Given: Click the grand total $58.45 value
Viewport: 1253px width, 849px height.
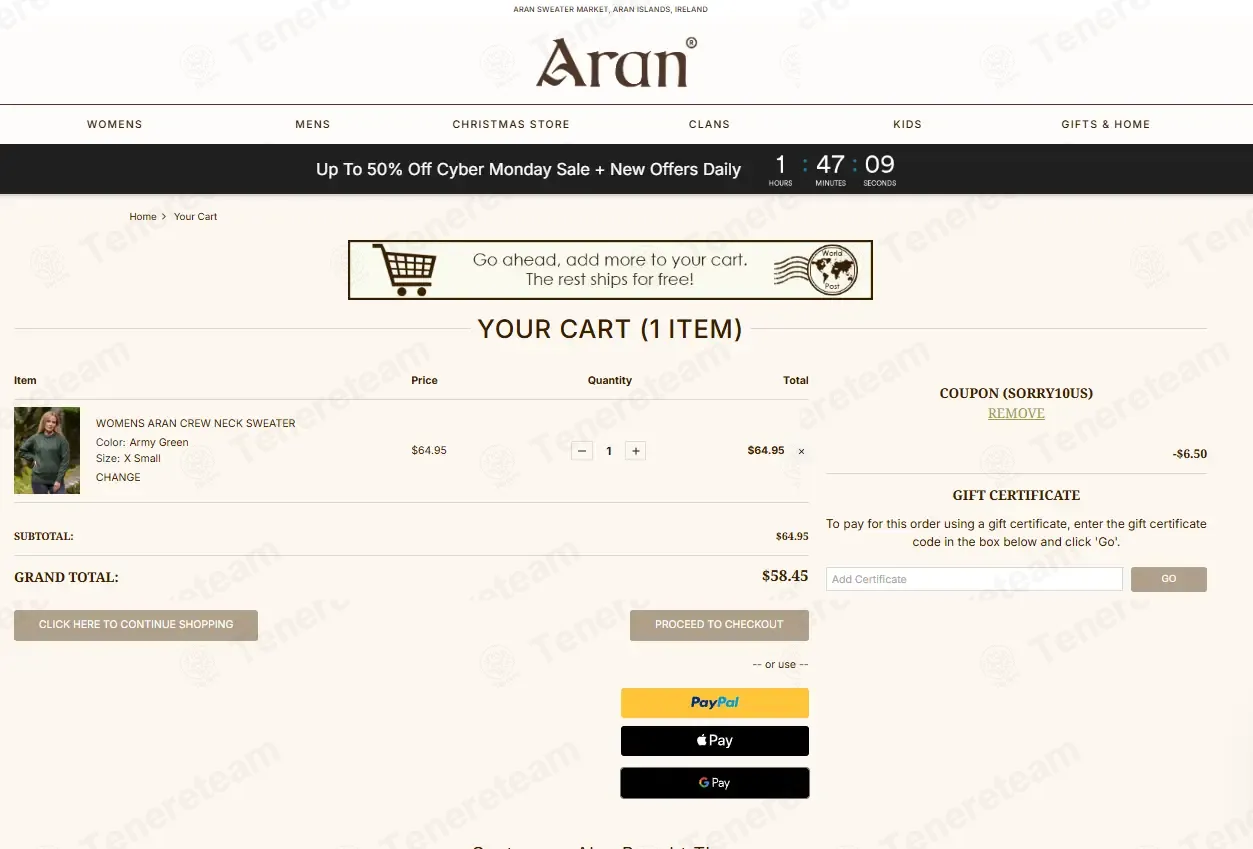Looking at the screenshot, I should tap(785, 576).
